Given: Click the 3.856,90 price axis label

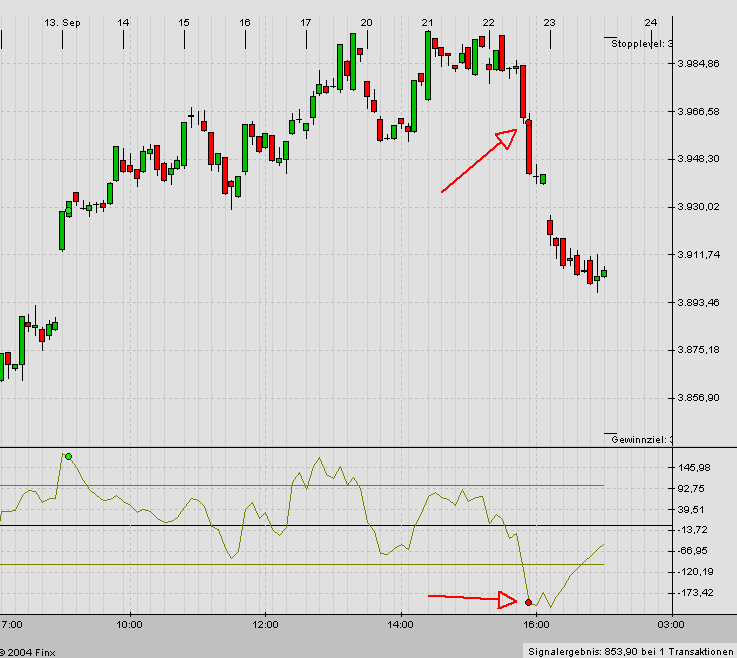Looking at the screenshot, I should [698, 398].
